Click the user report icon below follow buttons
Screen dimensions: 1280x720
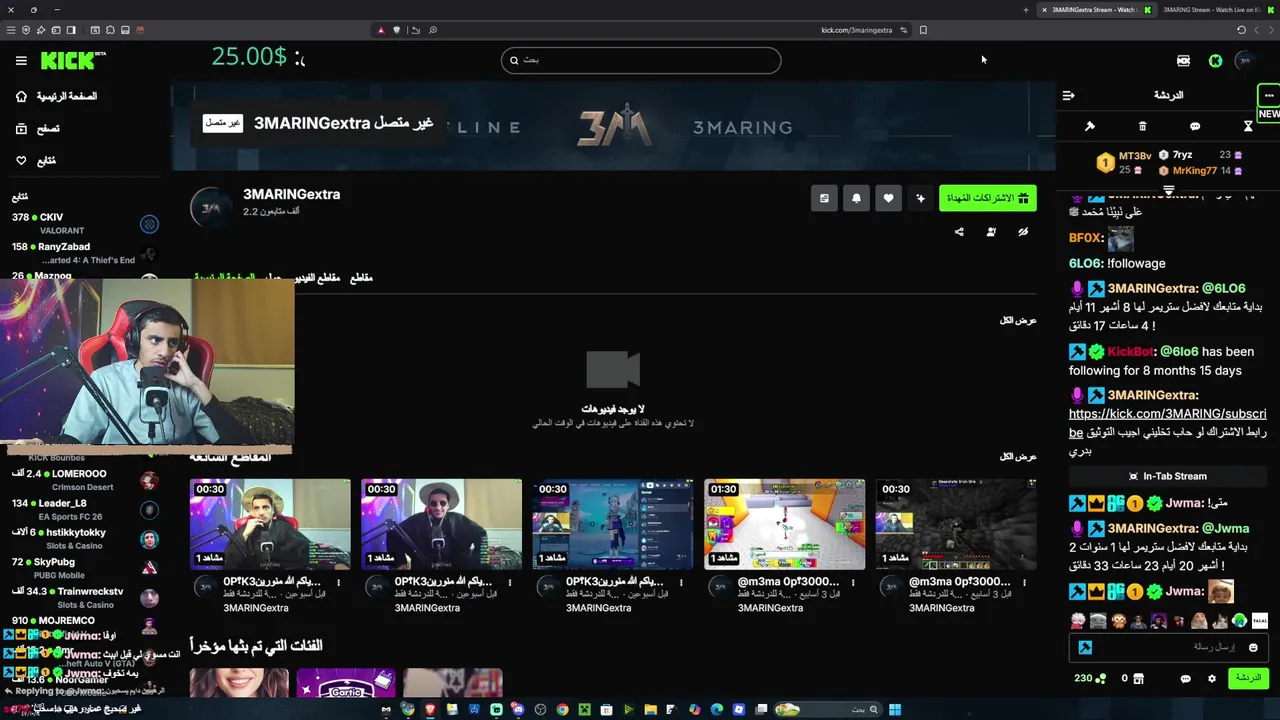991,232
